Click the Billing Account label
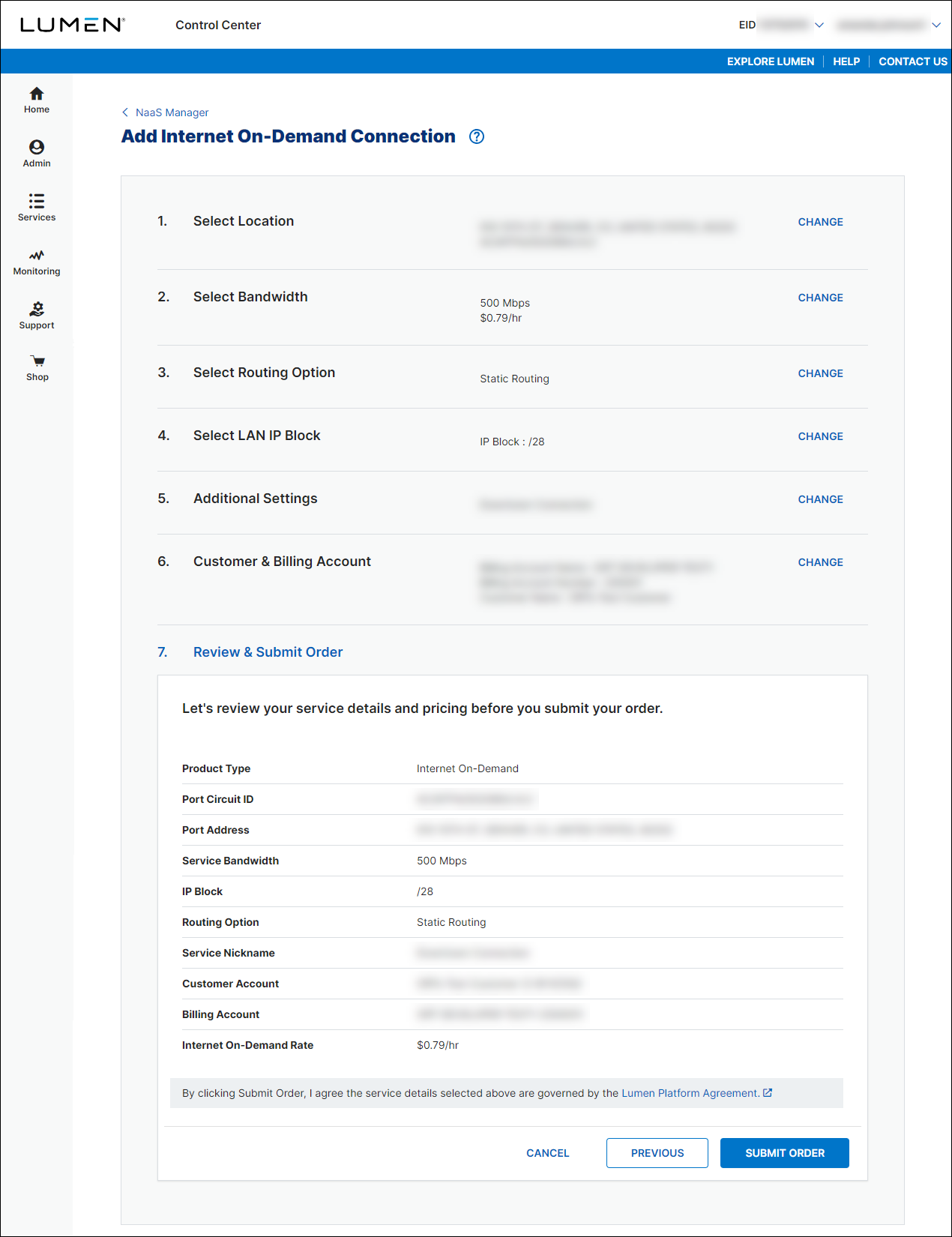This screenshot has width=952, height=1237. [x=221, y=1014]
